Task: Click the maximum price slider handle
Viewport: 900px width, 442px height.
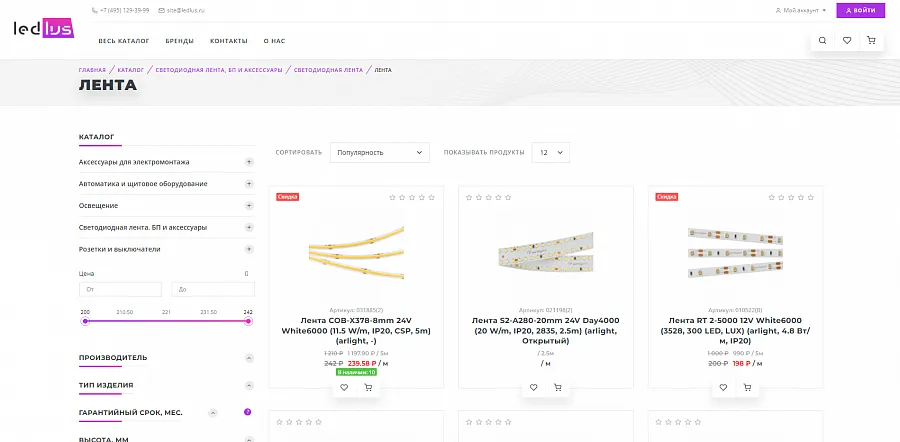Action: coord(249,321)
